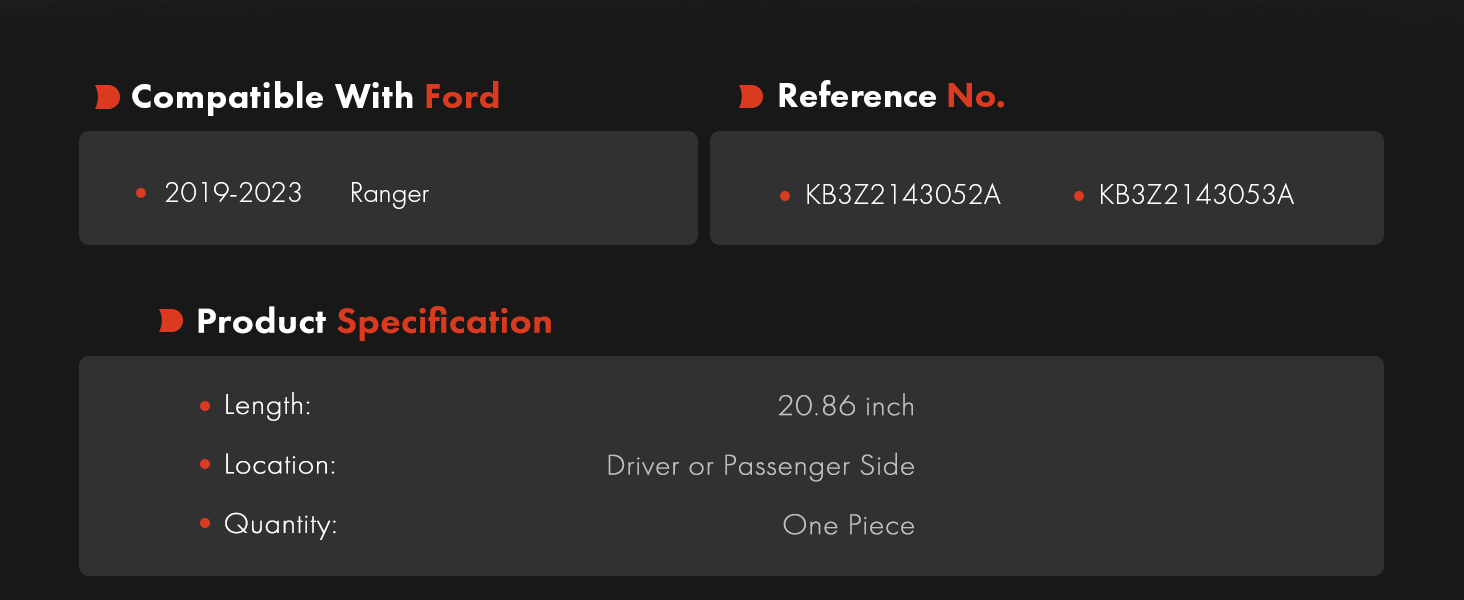The height and width of the screenshot is (600, 1464).
Task: Click the Driver or Passenger Side value
Action: pyautogui.click(x=761, y=466)
